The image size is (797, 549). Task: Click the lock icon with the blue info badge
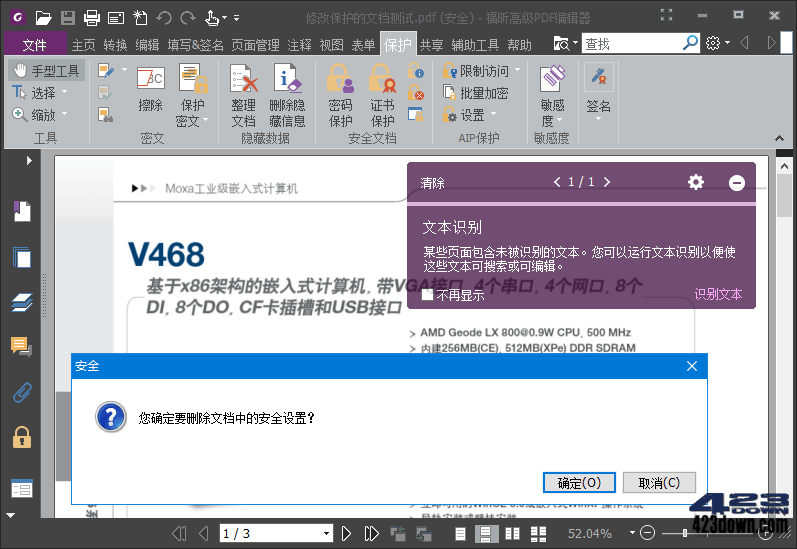click(x=415, y=71)
